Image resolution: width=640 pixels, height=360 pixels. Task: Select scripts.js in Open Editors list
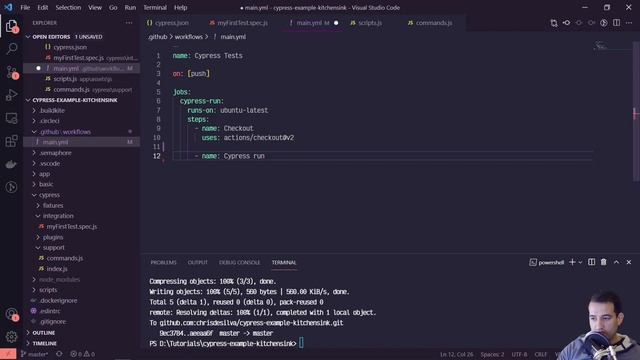(81, 79)
